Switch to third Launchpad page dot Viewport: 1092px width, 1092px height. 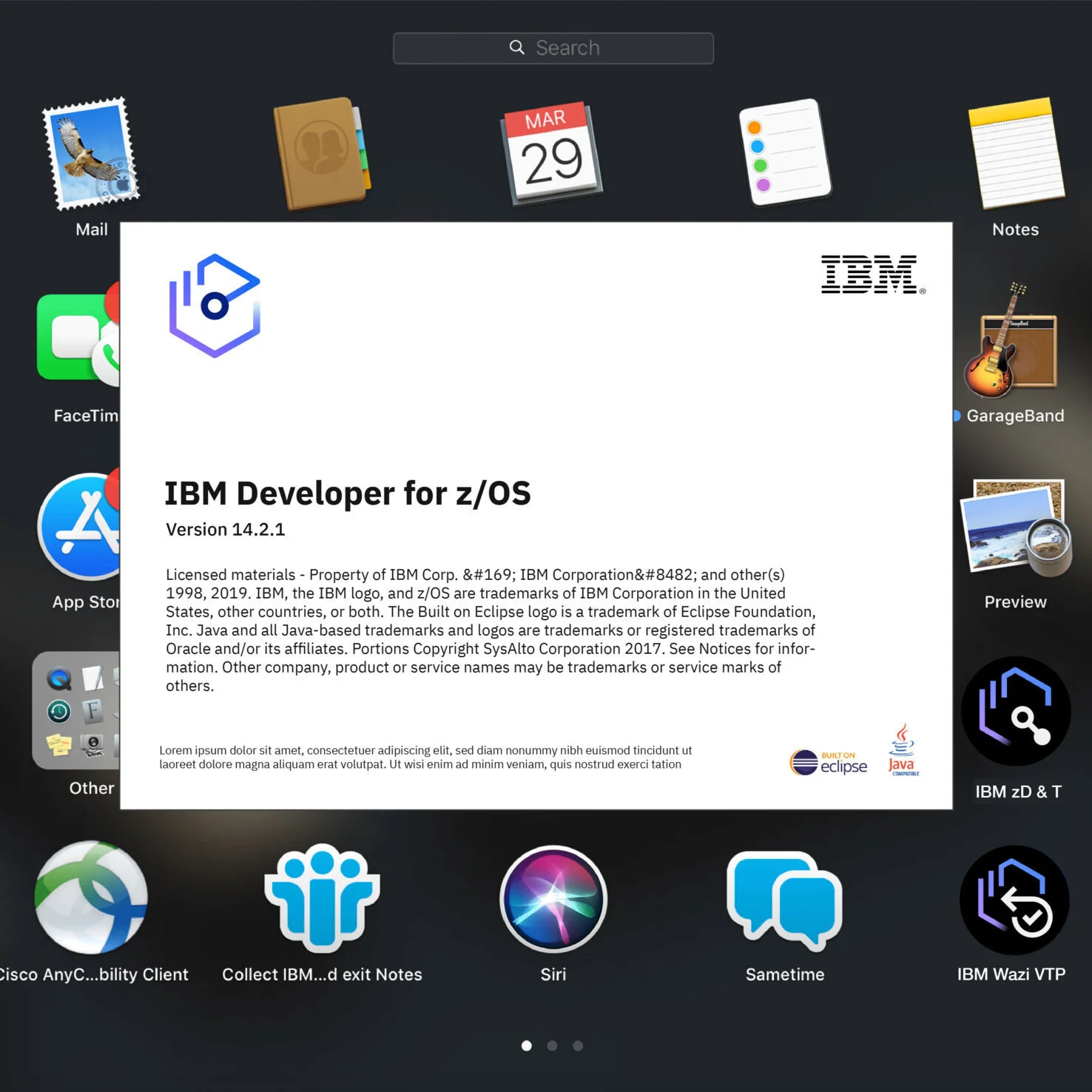[578, 1045]
